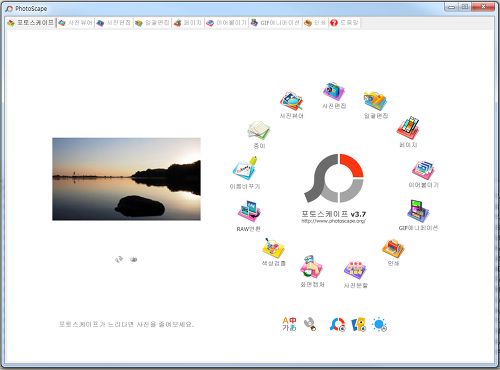Click the 인쇄 printer icon in the circle
Screen dimensions: 500x370
tap(393, 249)
